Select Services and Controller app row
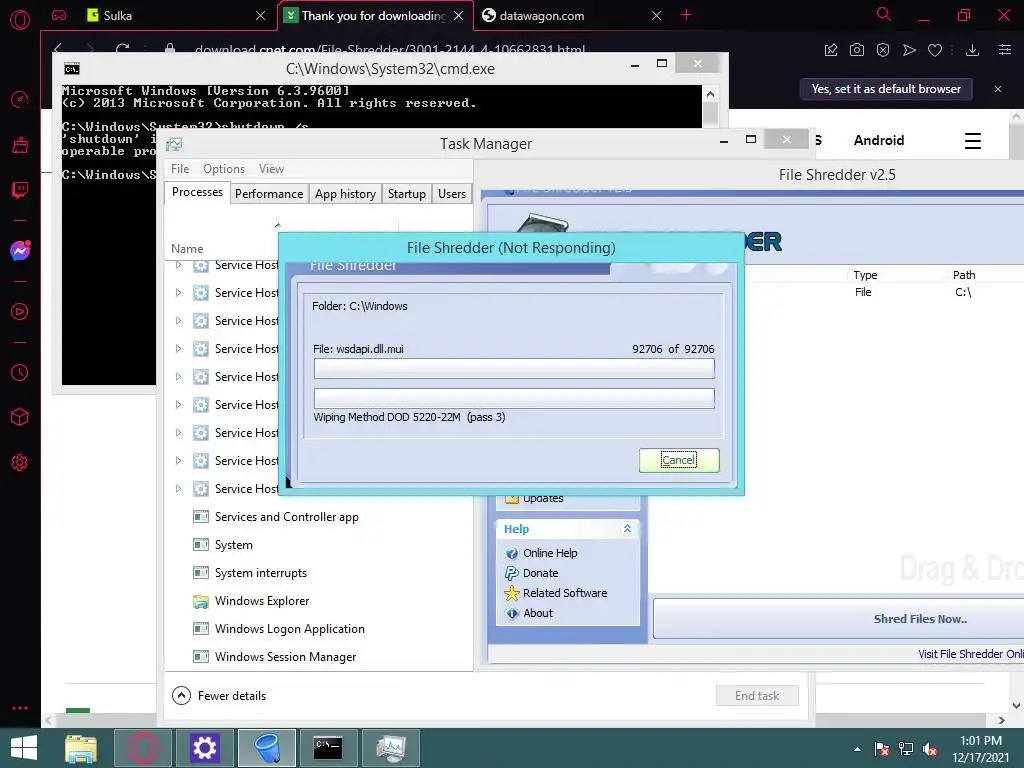 point(319,517)
